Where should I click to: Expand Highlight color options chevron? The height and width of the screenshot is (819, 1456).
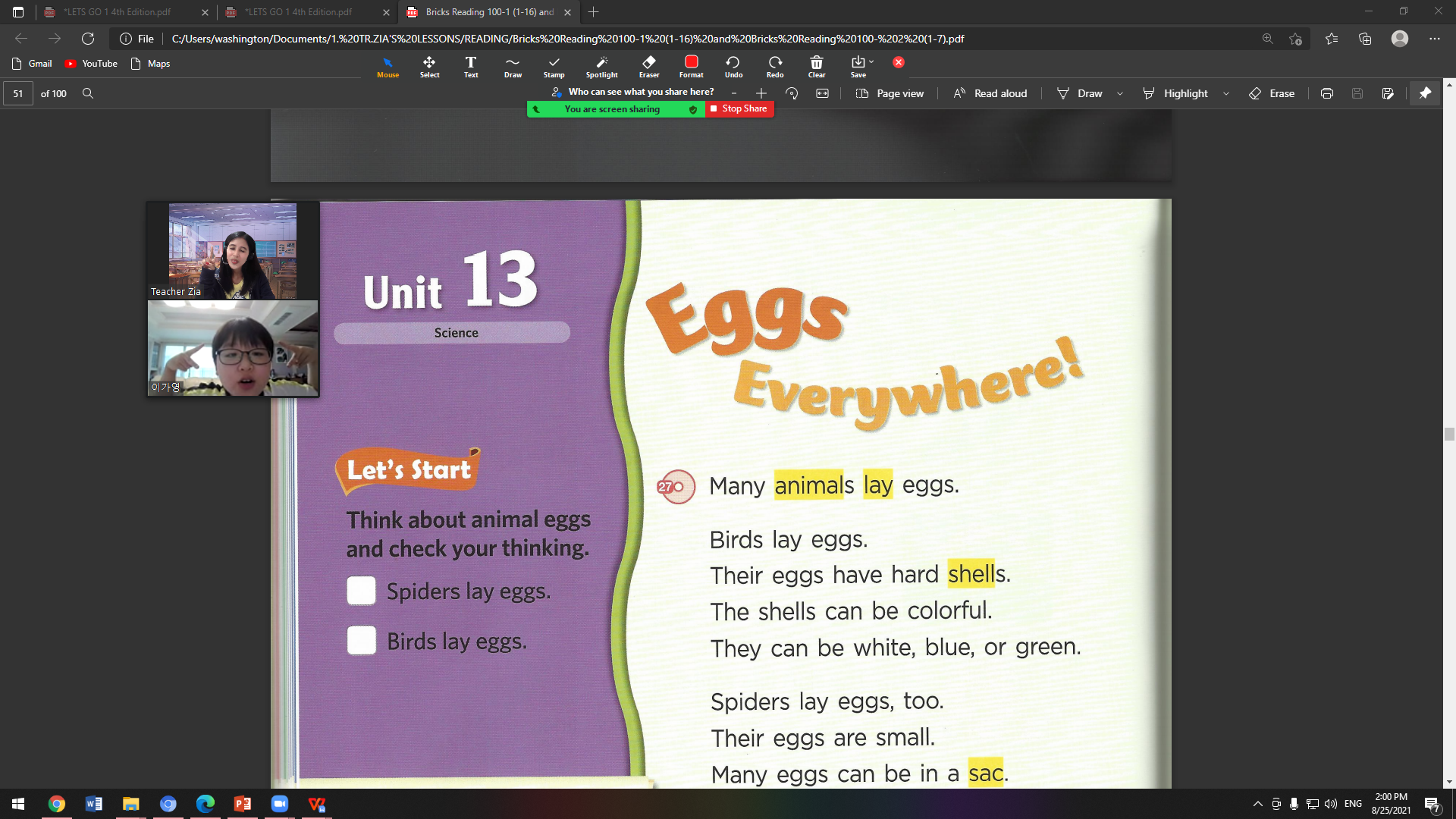click(x=1226, y=93)
